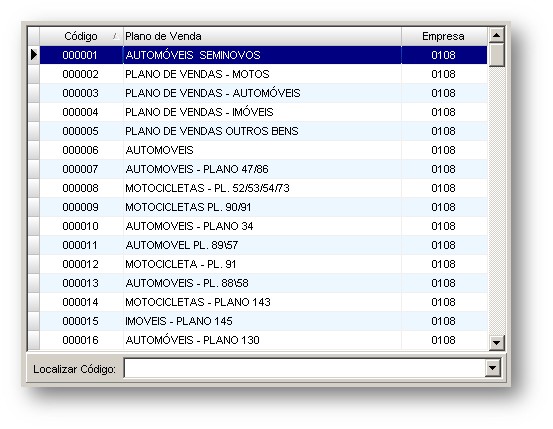This screenshot has width=553, height=429.
Task: Select row AUTOMÓVEIS SEMINOVOS
Action: [263, 55]
